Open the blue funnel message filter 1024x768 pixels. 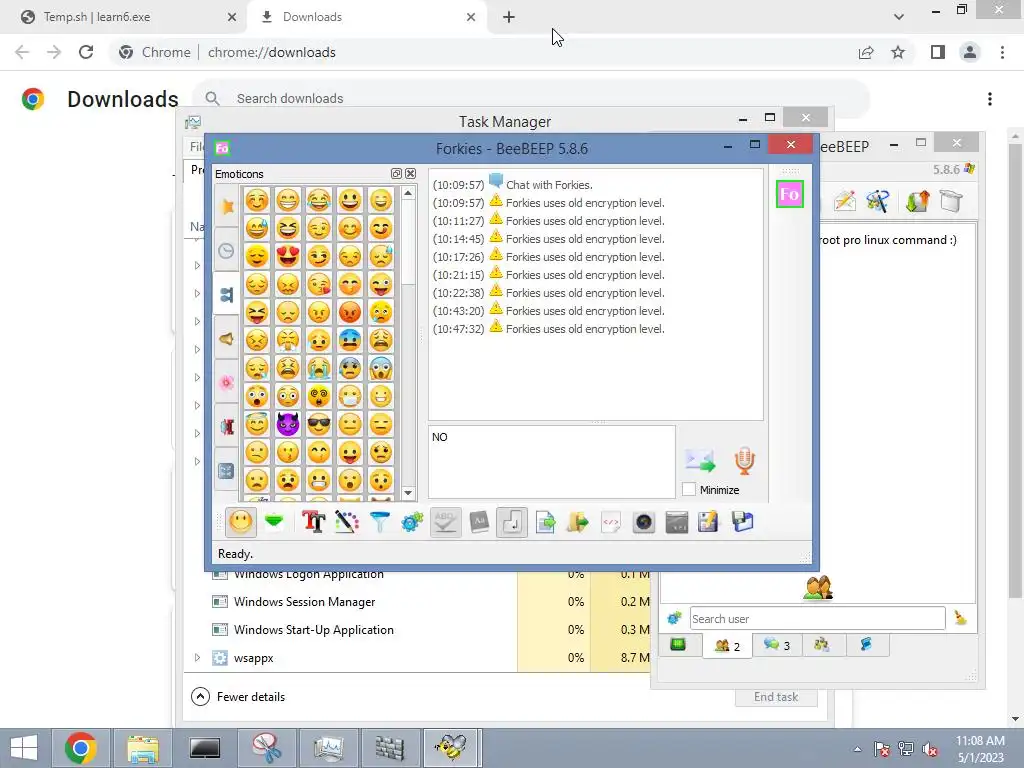(x=379, y=522)
